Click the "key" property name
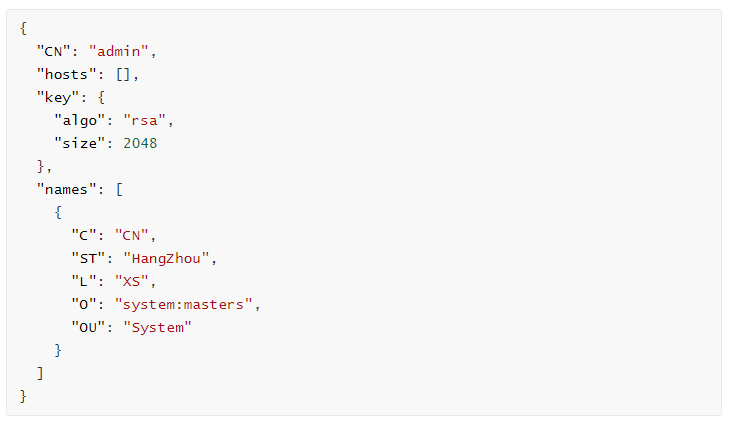This screenshot has width=730, height=426. point(58,97)
